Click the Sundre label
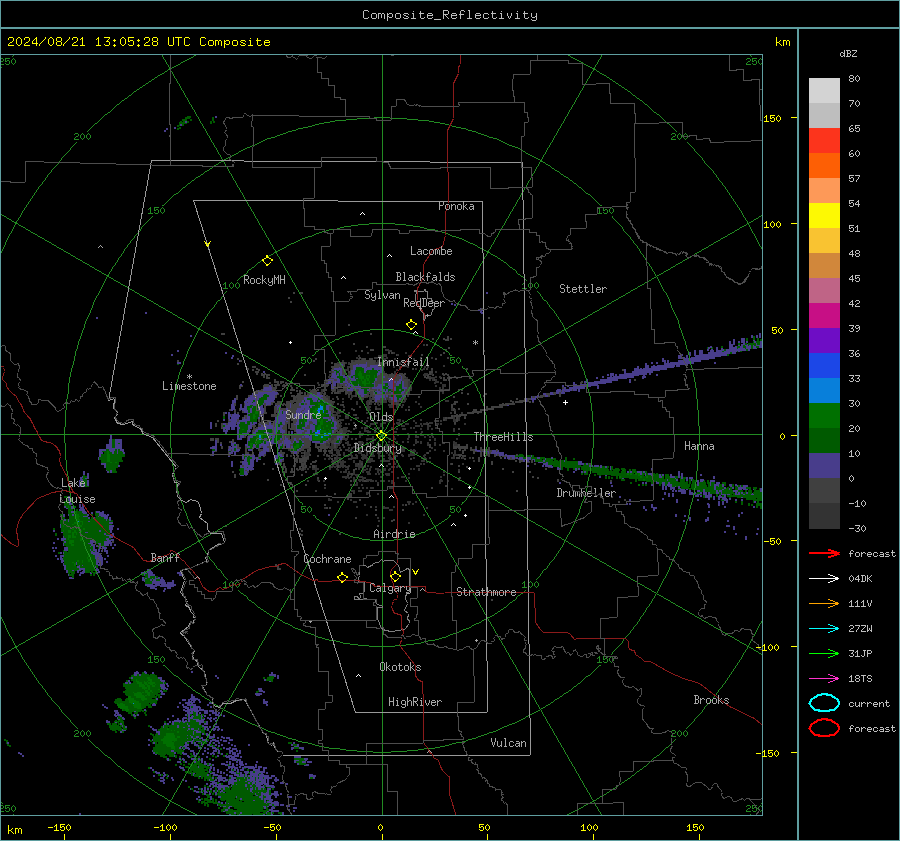Image resolution: width=900 pixels, height=841 pixels. [303, 414]
